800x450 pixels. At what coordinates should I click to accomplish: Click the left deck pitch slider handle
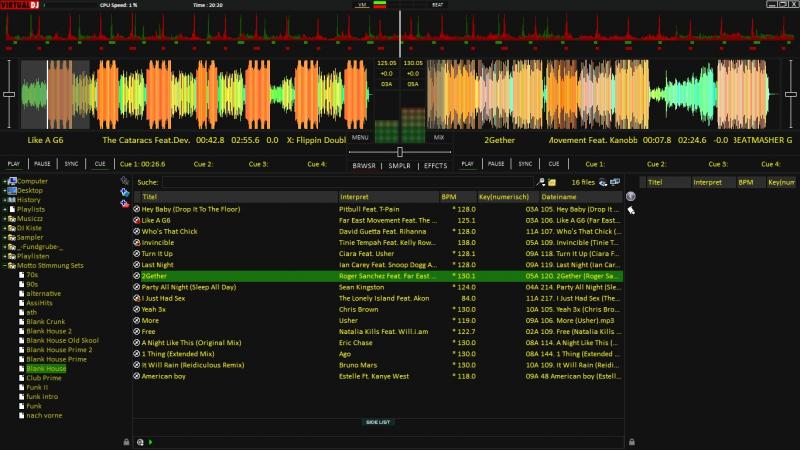click(x=9, y=94)
